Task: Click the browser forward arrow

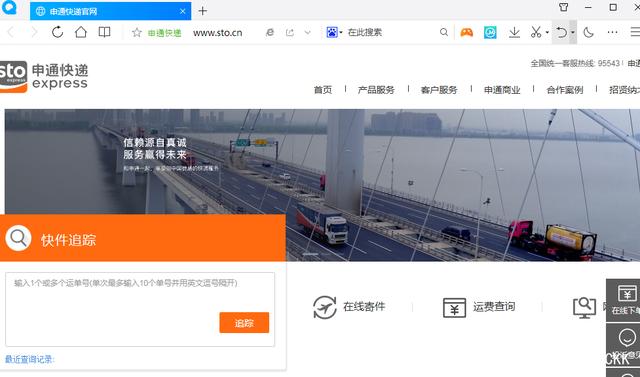Action: 34,32
